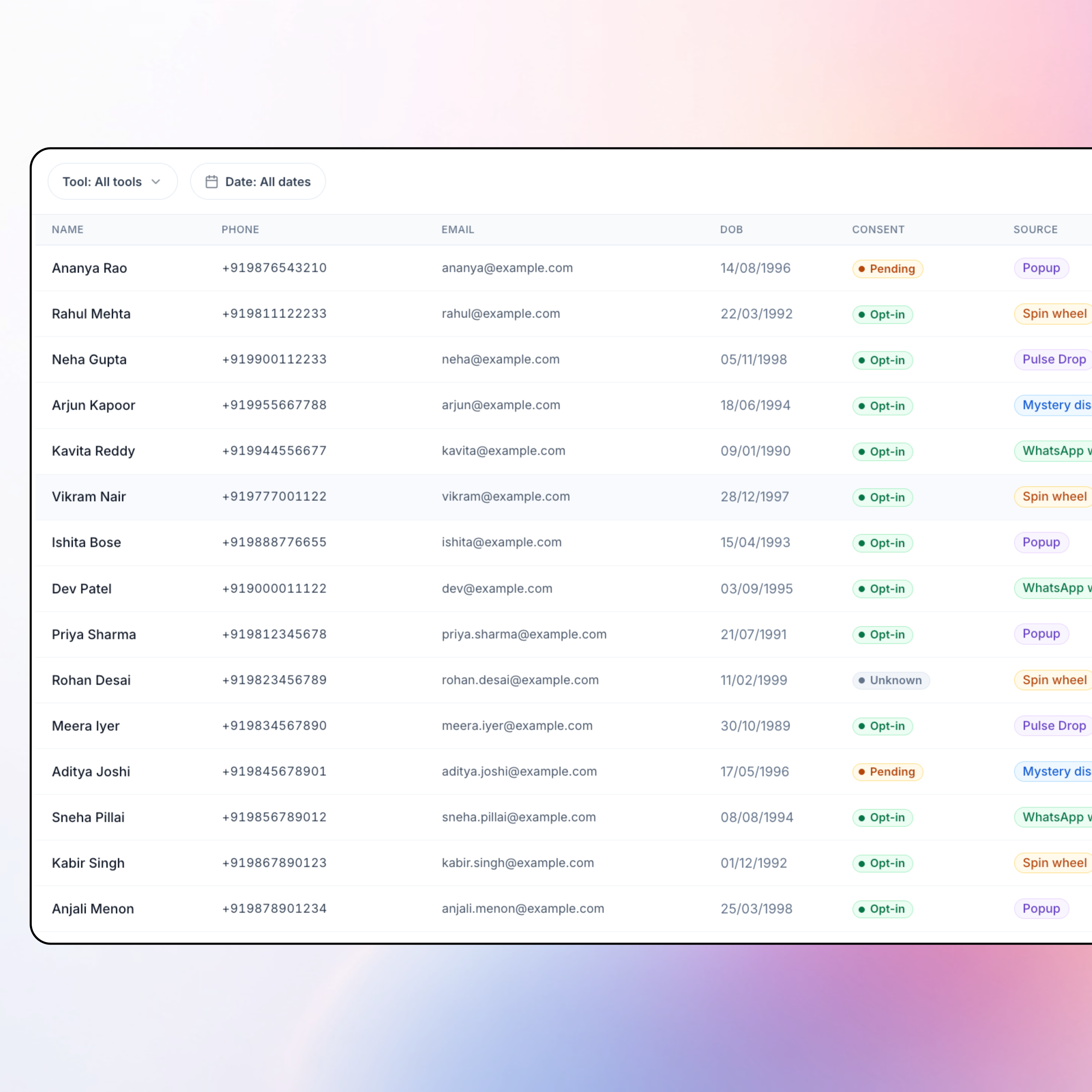Click Neha Gupta's phone +919900112233
This screenshot has width=1092, height=1092.
(274, 359)
